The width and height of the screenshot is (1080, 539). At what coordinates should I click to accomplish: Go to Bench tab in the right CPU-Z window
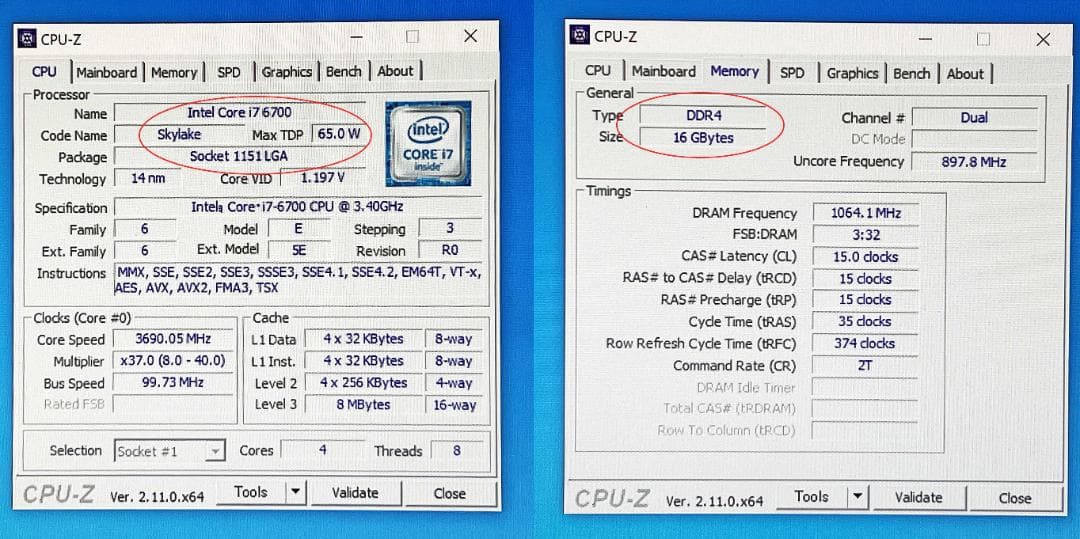(911, 74)
